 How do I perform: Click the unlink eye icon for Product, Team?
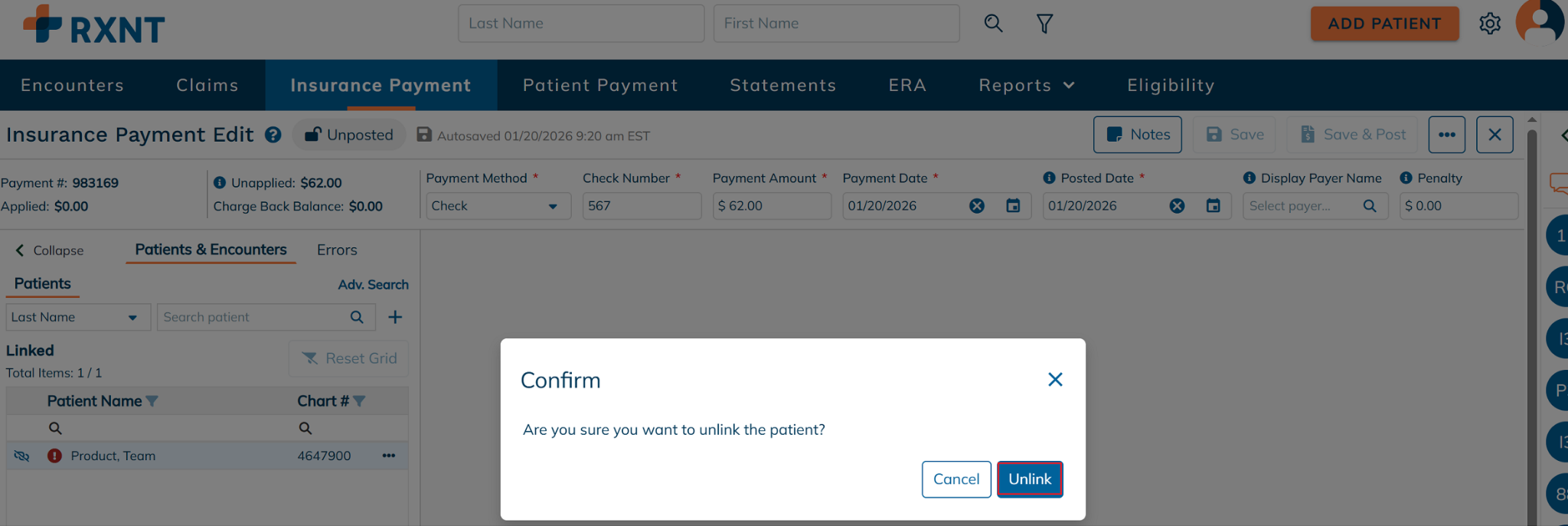21,456
